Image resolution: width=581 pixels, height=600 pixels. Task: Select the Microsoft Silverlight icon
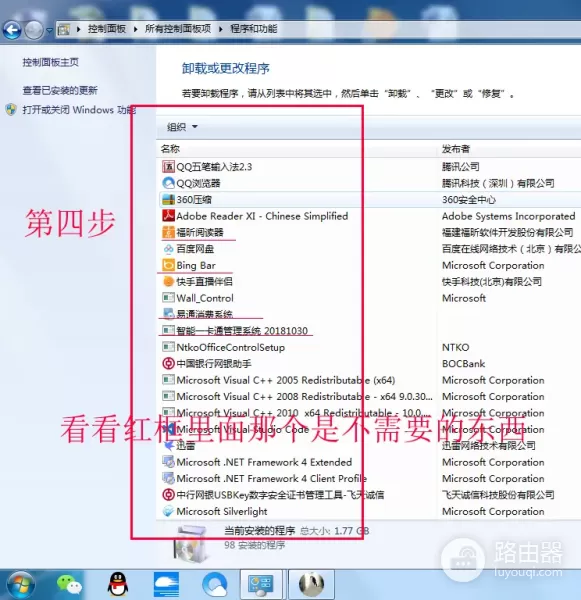[168, 511]
